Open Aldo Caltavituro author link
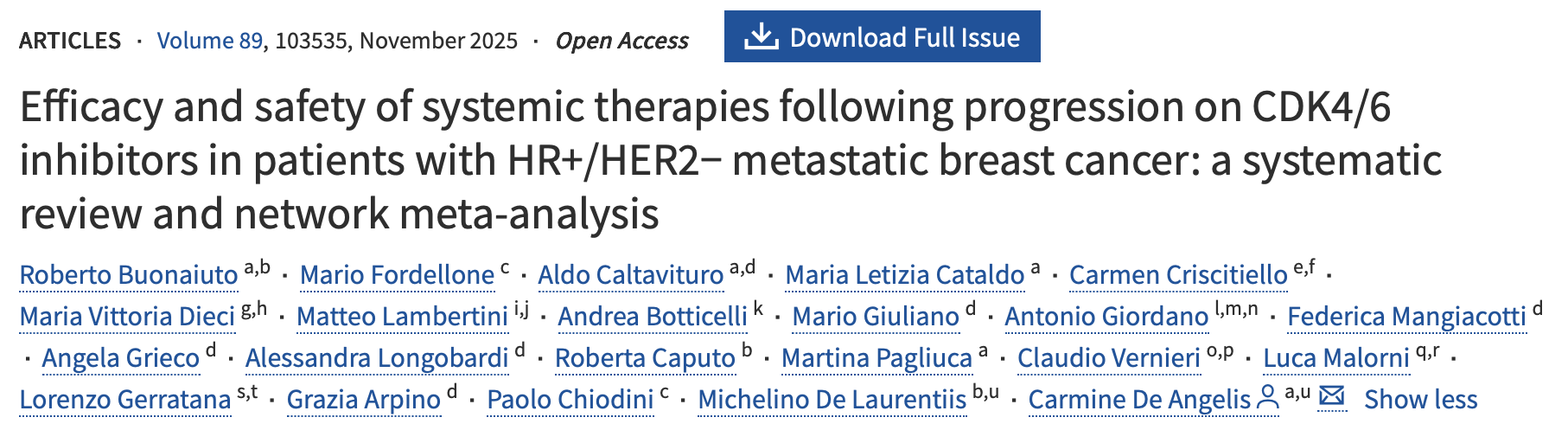This screenshot has width=1568, height=443. click(x=630, y=275)
